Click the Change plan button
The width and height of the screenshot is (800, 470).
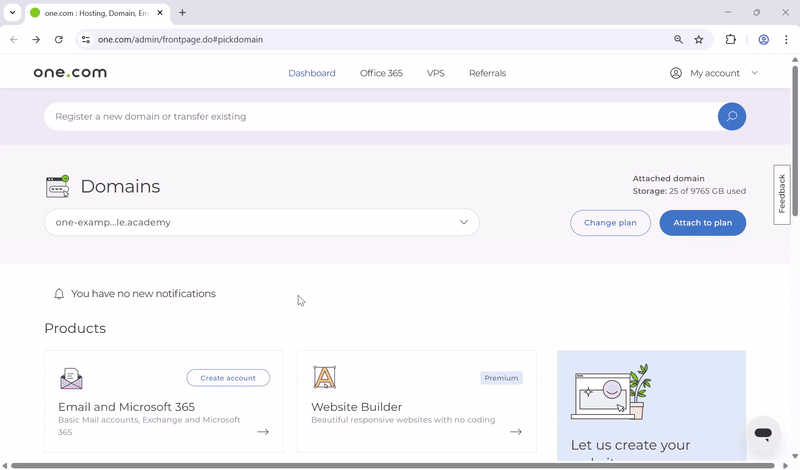tap(610, 223)
